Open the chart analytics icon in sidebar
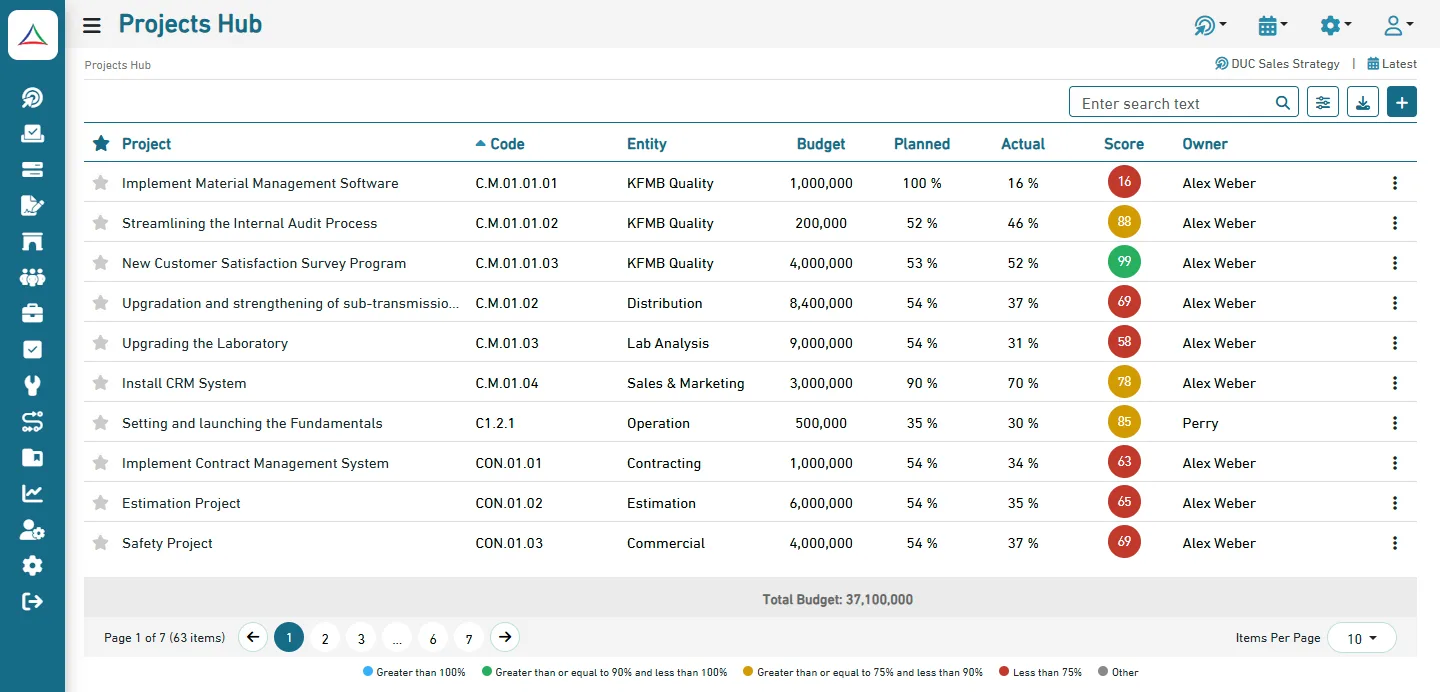 tap(32, 493)
